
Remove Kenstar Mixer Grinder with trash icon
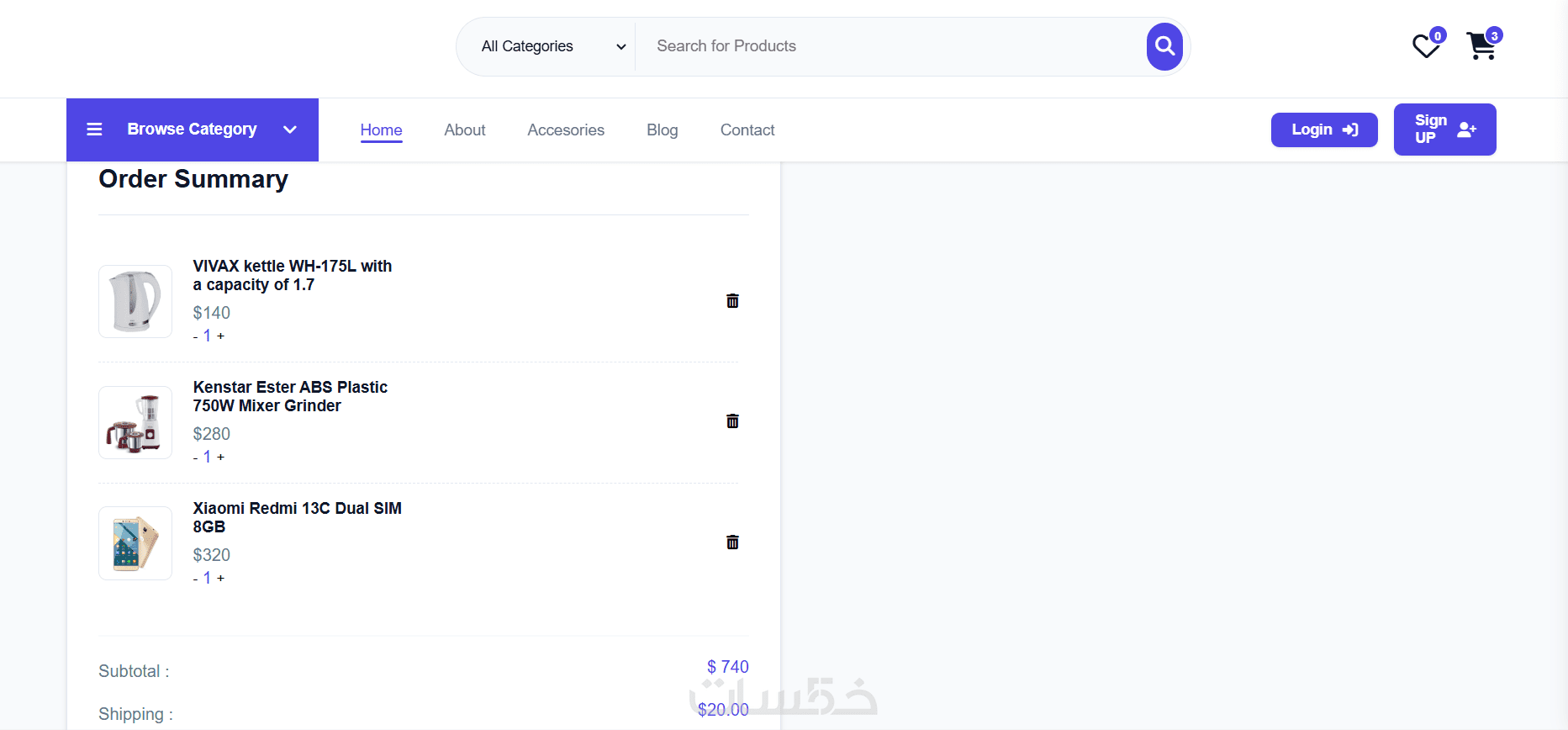[732, 421]
